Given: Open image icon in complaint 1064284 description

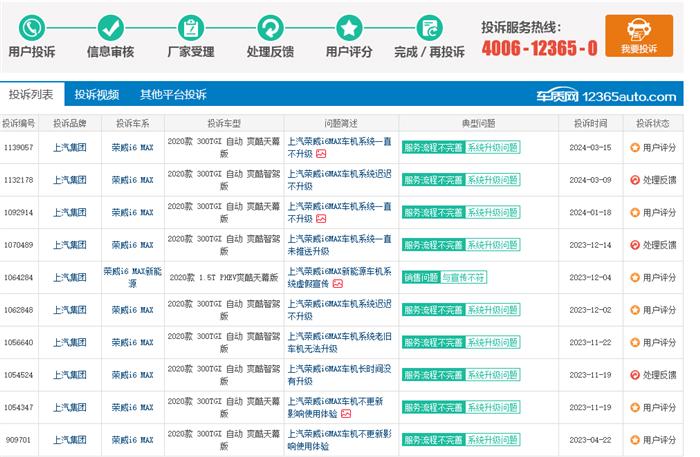Looking at the screenshot, I should (338, 284).
